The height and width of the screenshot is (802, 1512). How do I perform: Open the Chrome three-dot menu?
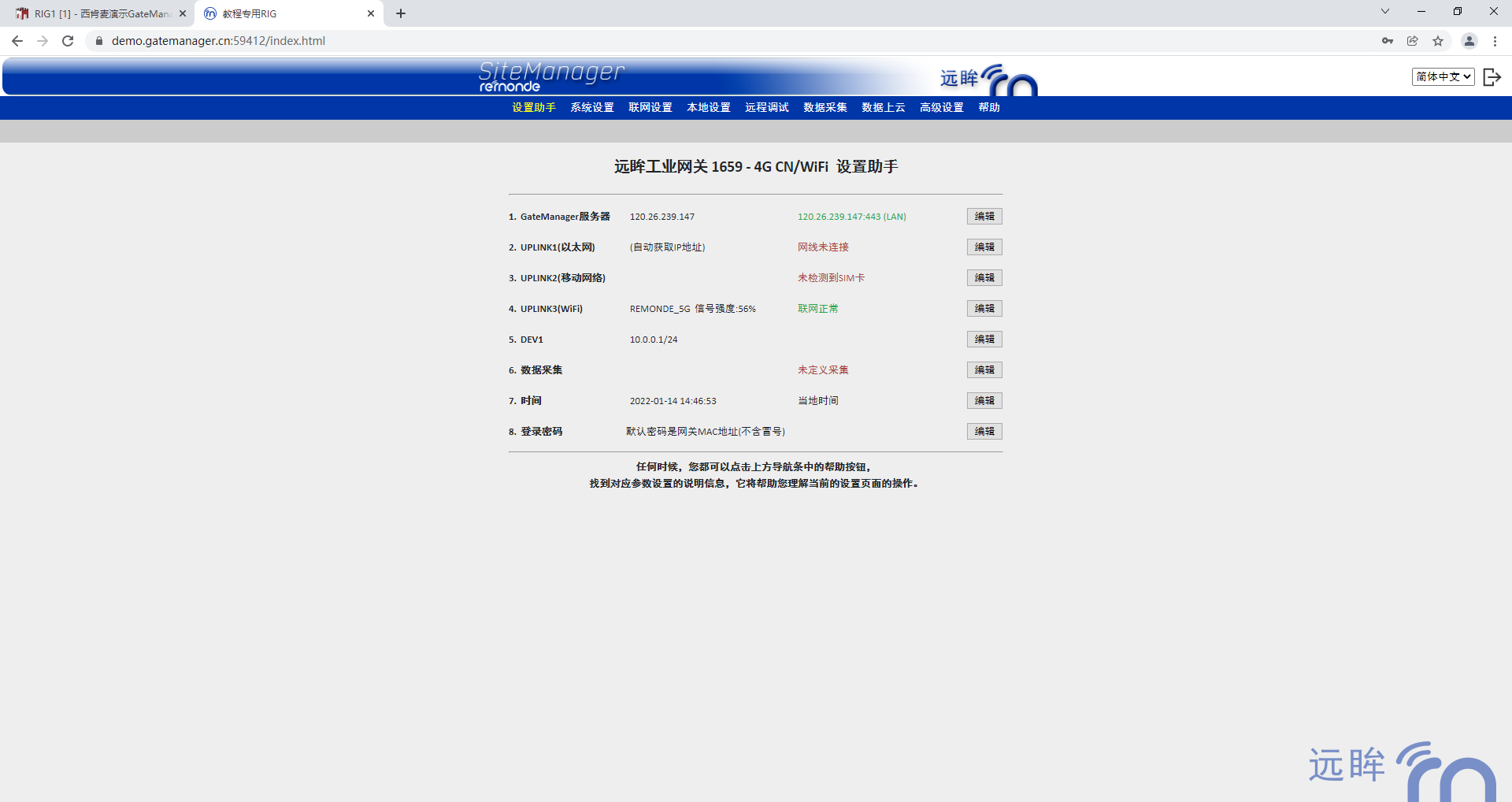(1495, 41)
